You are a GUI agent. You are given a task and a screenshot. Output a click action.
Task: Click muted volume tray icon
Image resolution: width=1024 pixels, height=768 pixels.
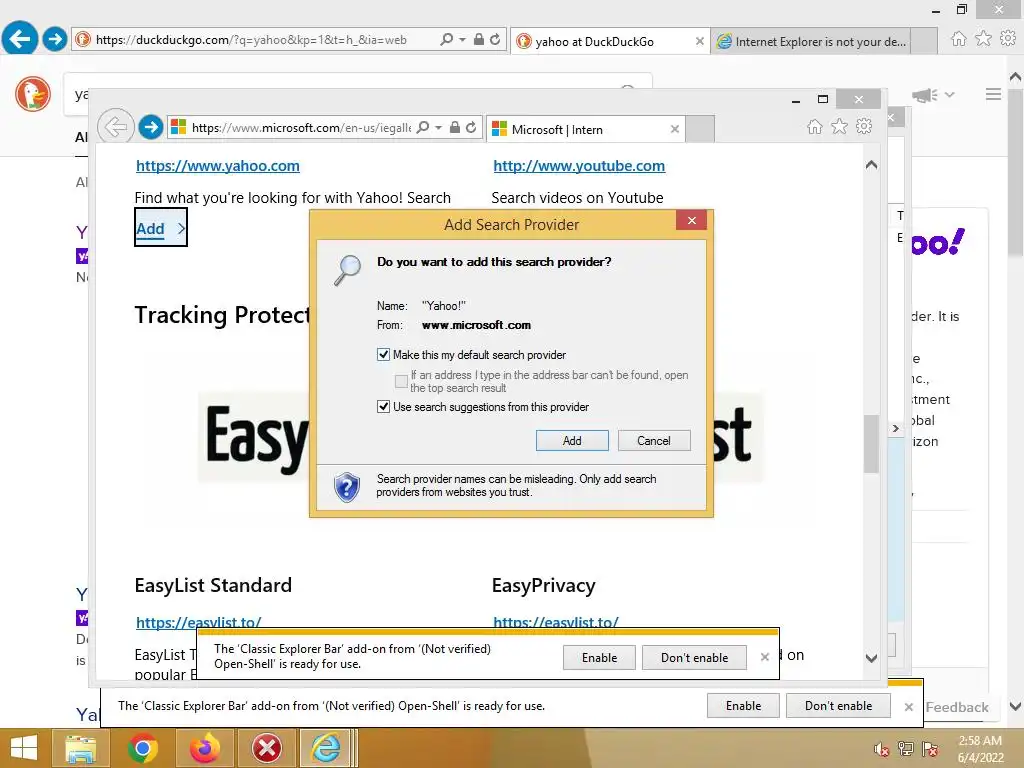(x=882, y=749)
